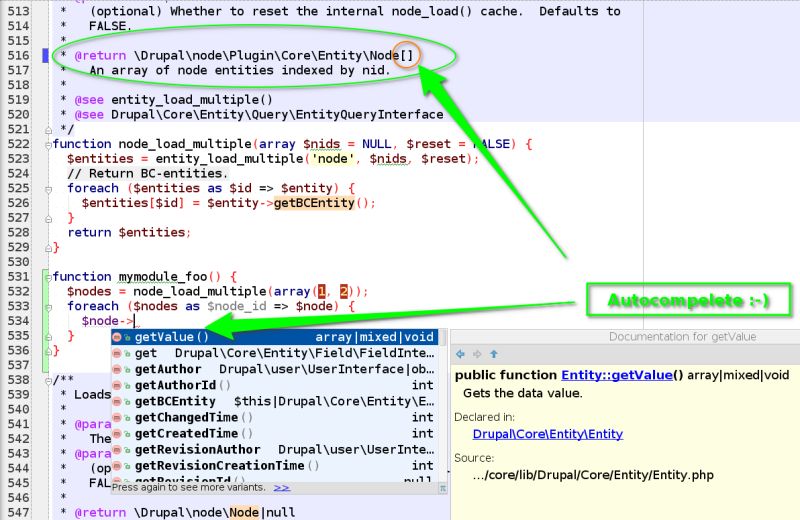The image size is (800, 520).
Task: Click 'return $entities' on line 528
Action: (x=126, y=233)
